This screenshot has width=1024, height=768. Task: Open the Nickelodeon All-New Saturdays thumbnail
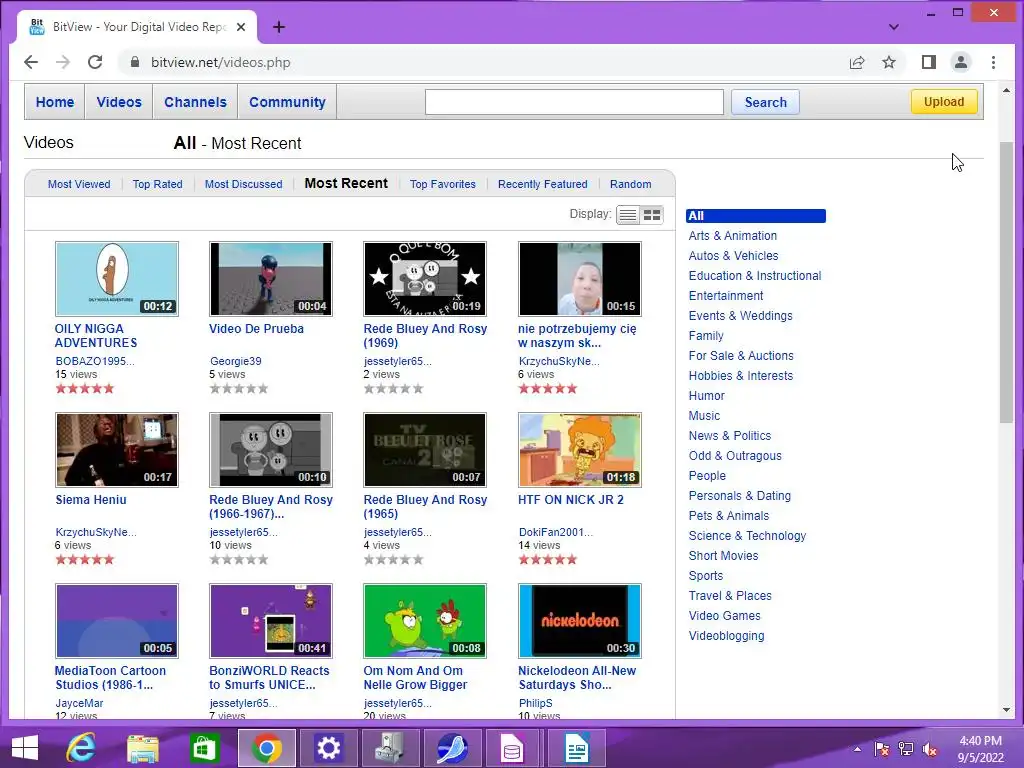[579, 620]
